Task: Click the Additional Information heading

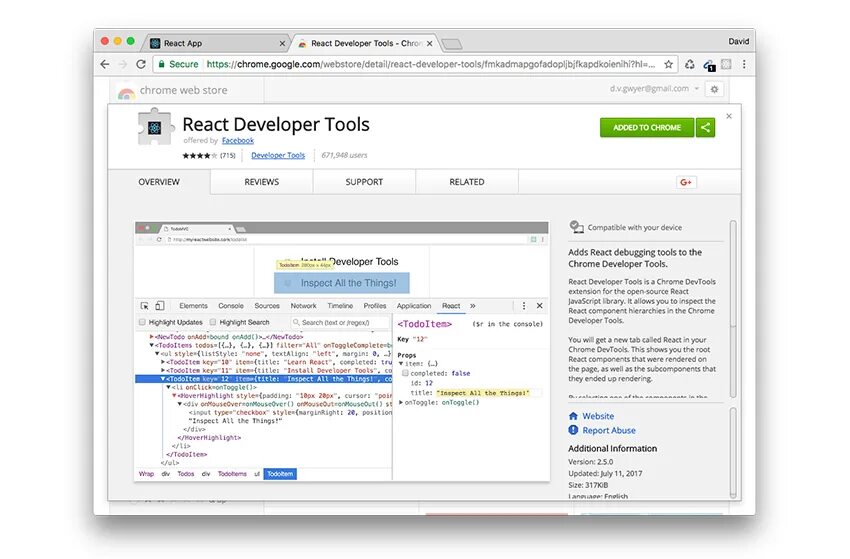Action: click(x=612, y=448)
